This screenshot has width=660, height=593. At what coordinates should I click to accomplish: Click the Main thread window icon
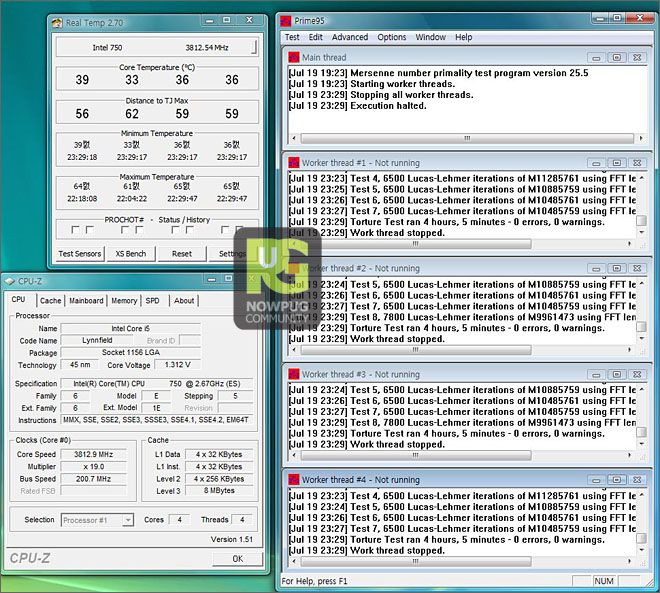(x=294, y=57)
